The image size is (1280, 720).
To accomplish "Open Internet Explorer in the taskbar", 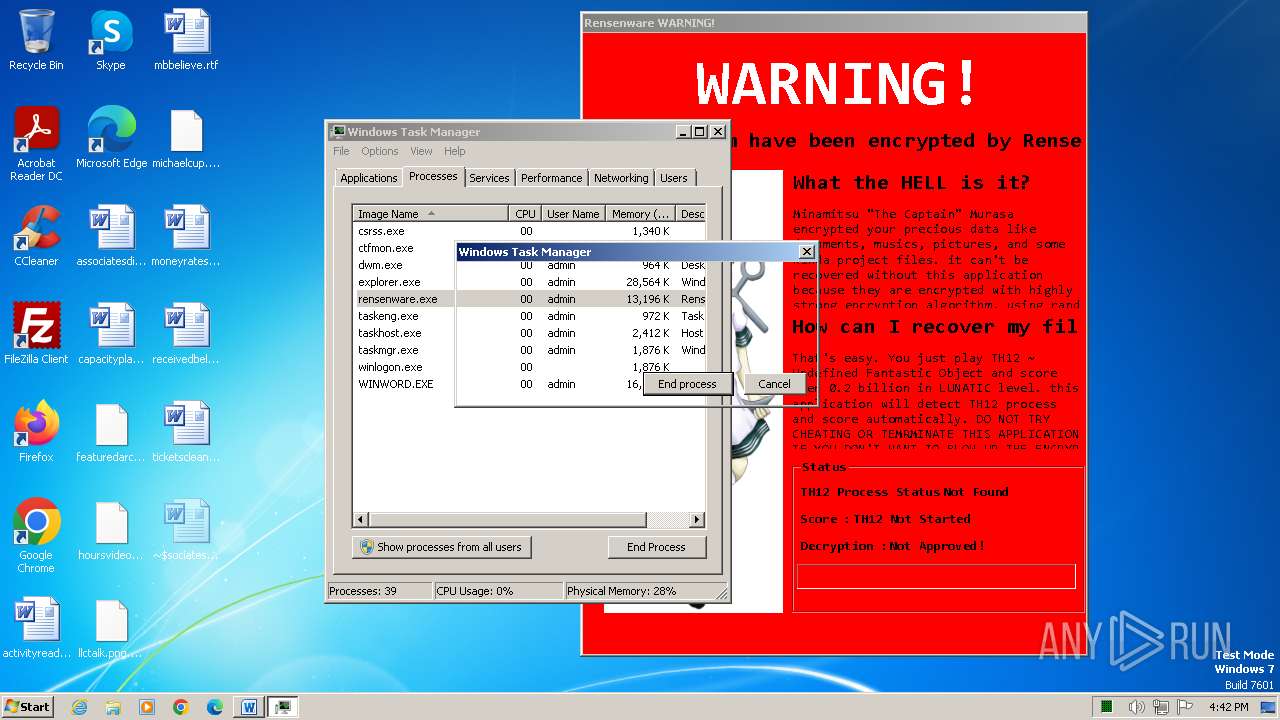I will point(79,707).
